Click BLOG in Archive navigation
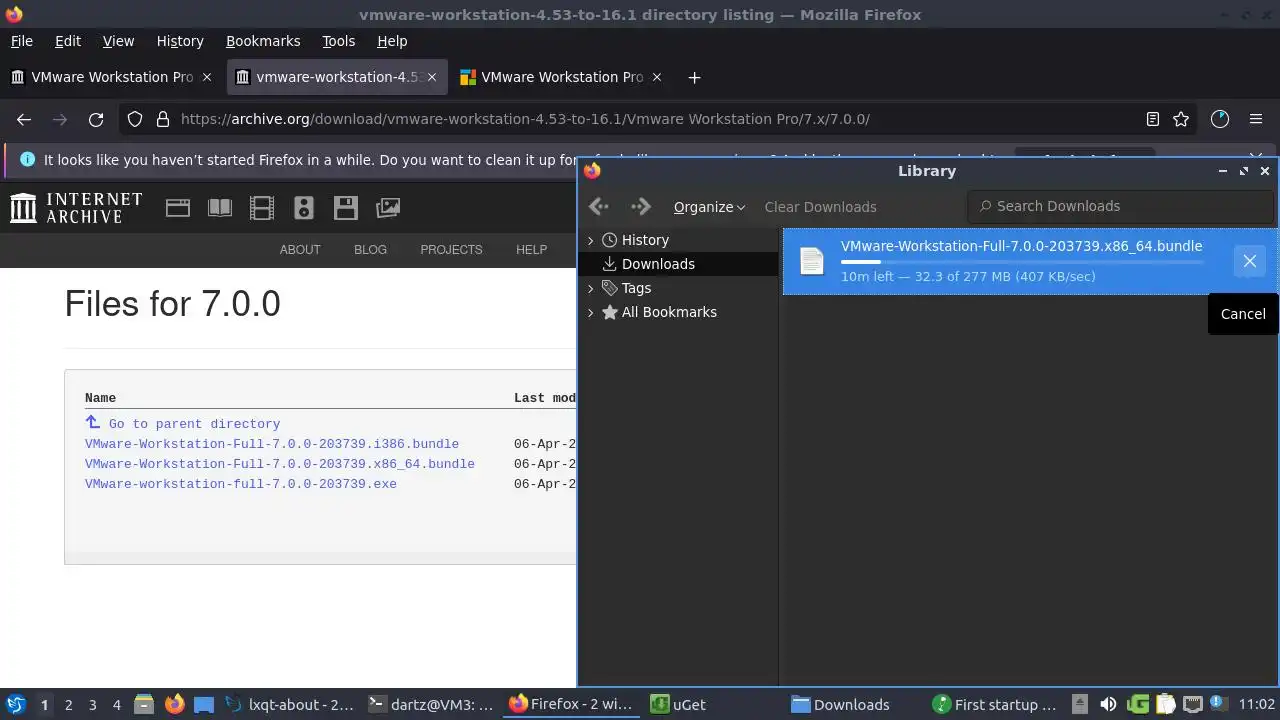 [x=370, y=250]
